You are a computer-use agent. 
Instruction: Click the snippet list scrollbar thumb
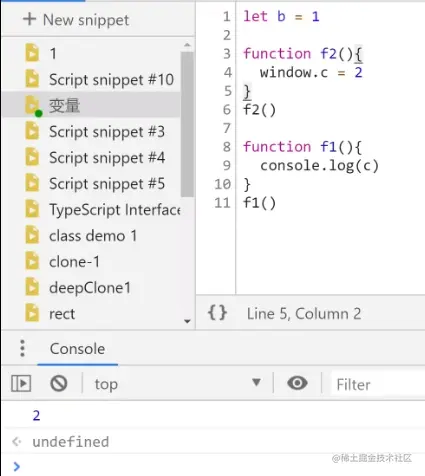click(187, 124)
